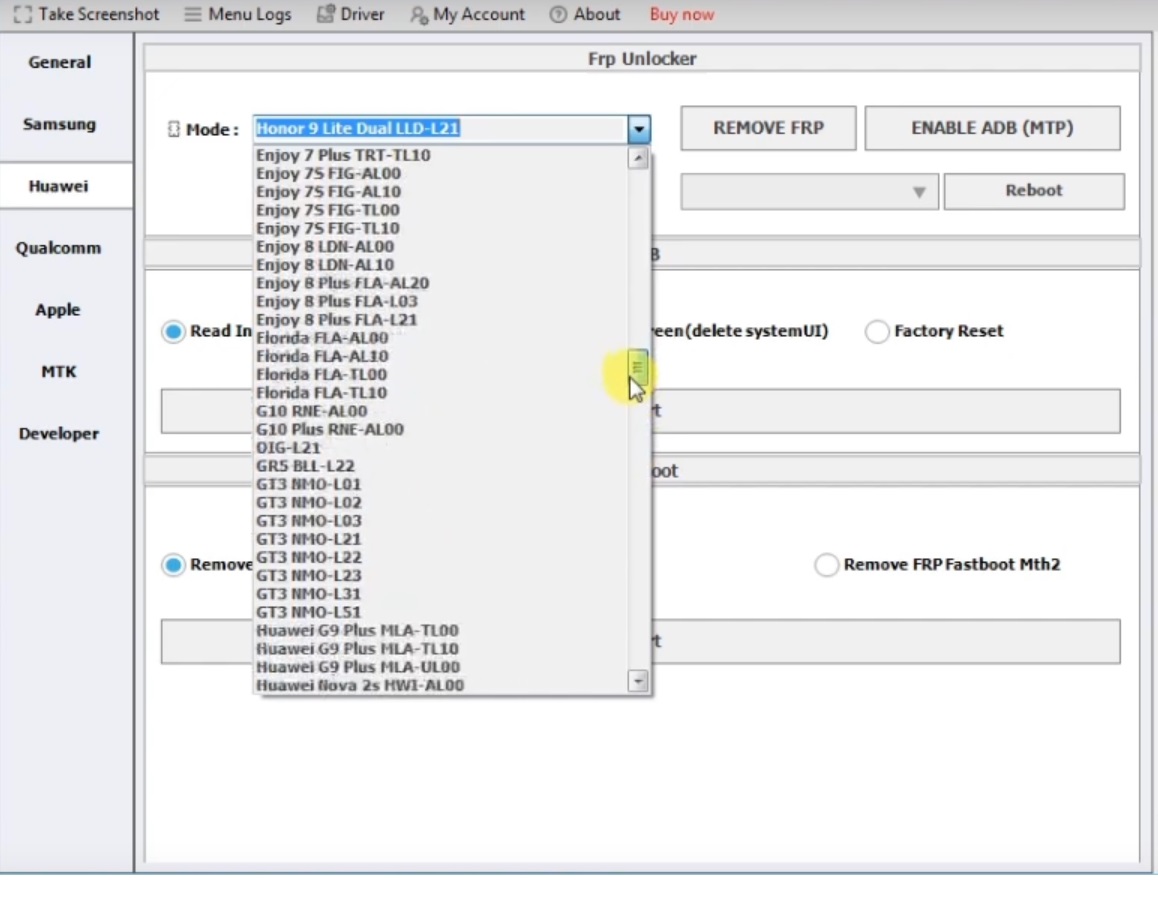Select the Huawei tab

60,186
